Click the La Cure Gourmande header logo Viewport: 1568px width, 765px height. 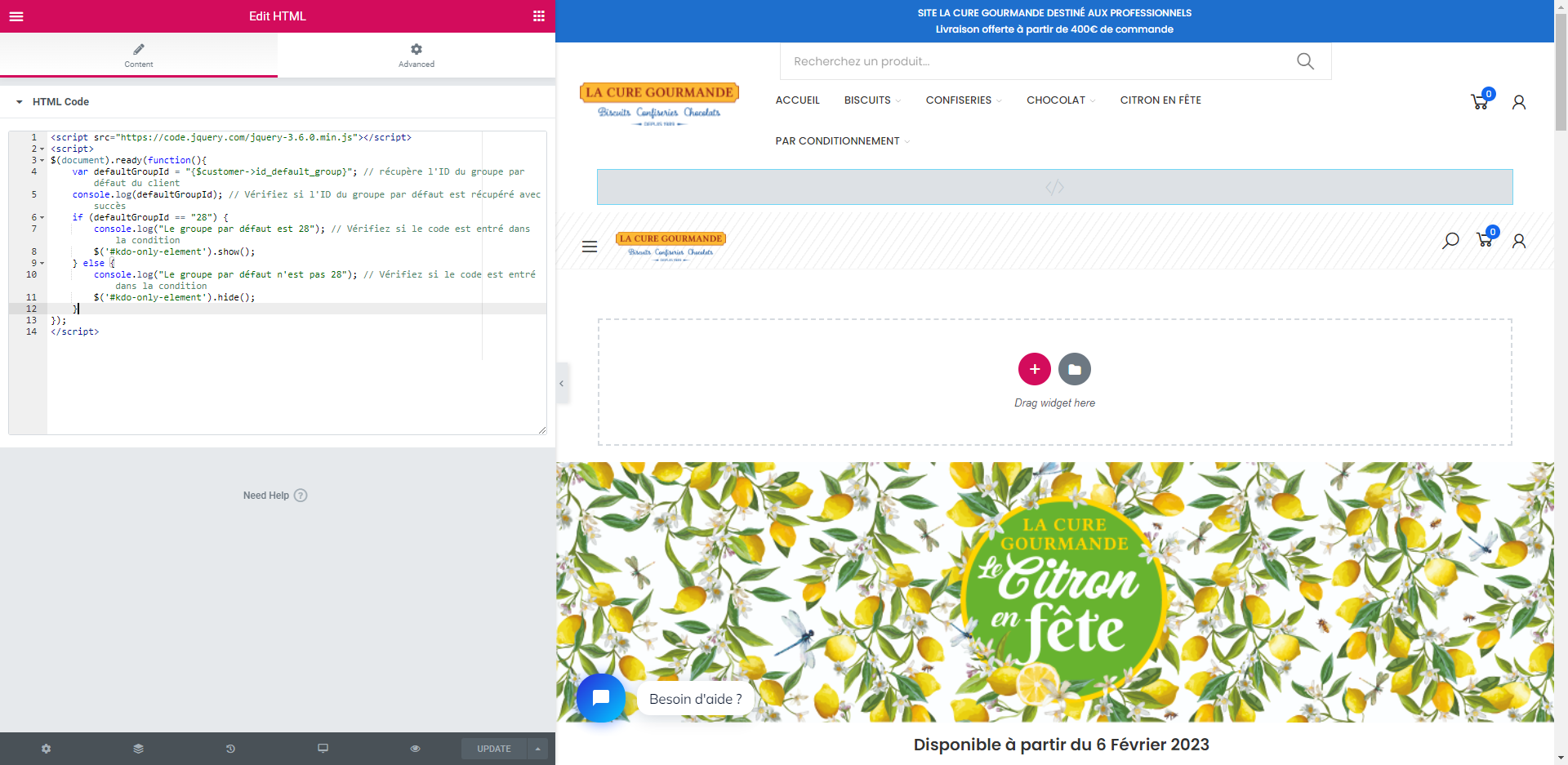659,105
